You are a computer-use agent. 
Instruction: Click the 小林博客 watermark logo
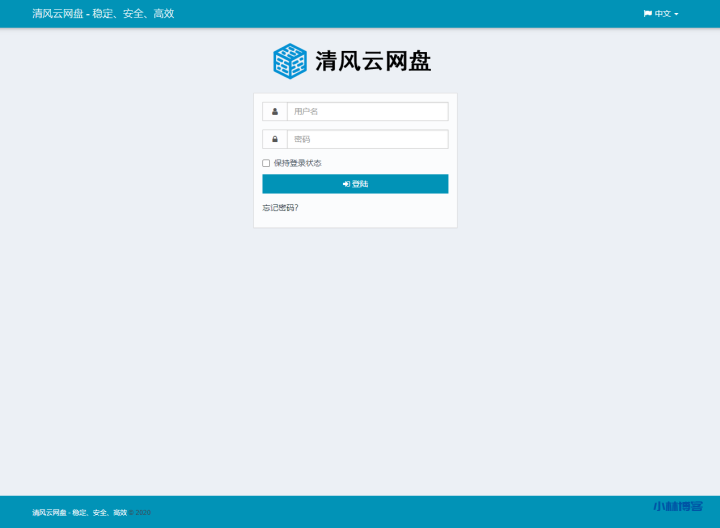[x=677, y=506]
